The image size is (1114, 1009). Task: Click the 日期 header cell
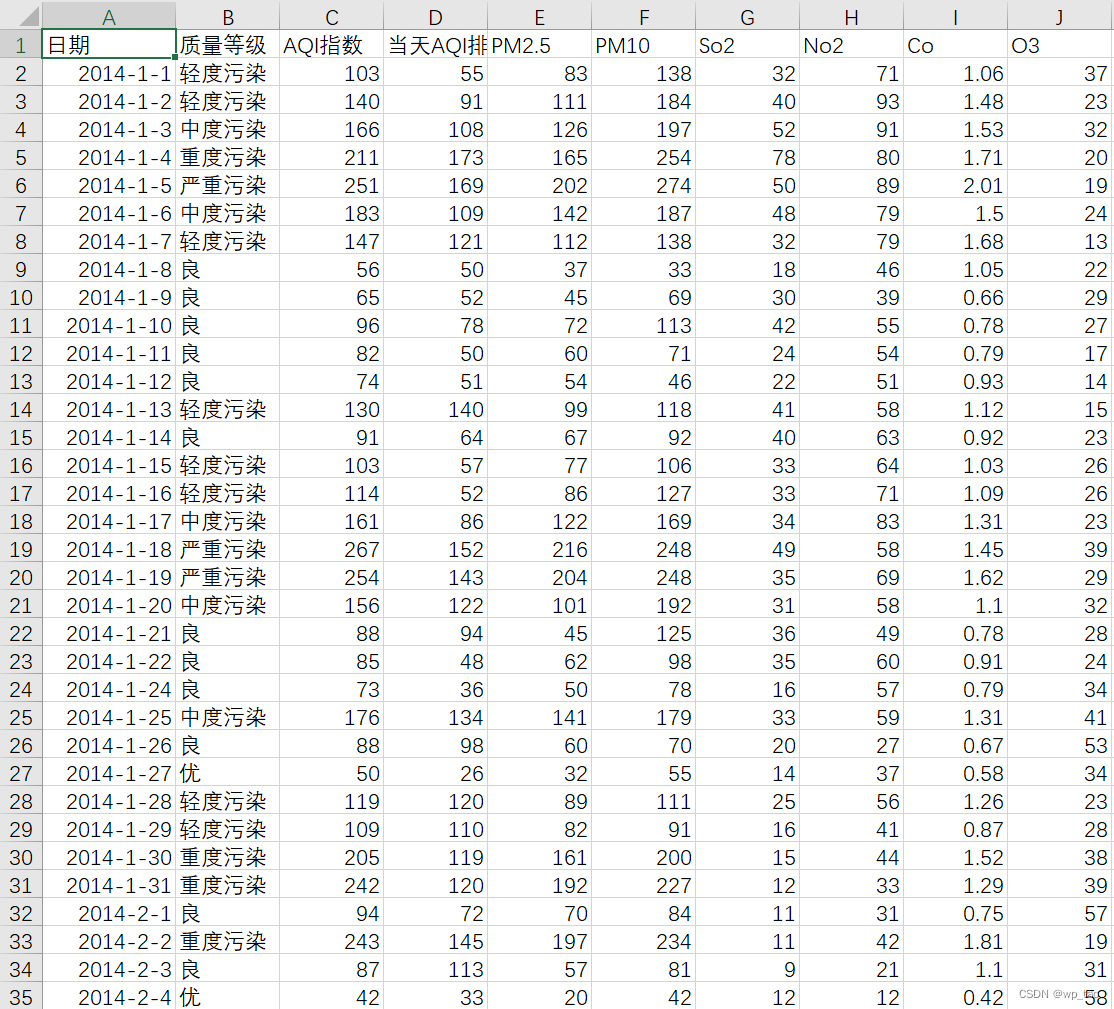109,45
